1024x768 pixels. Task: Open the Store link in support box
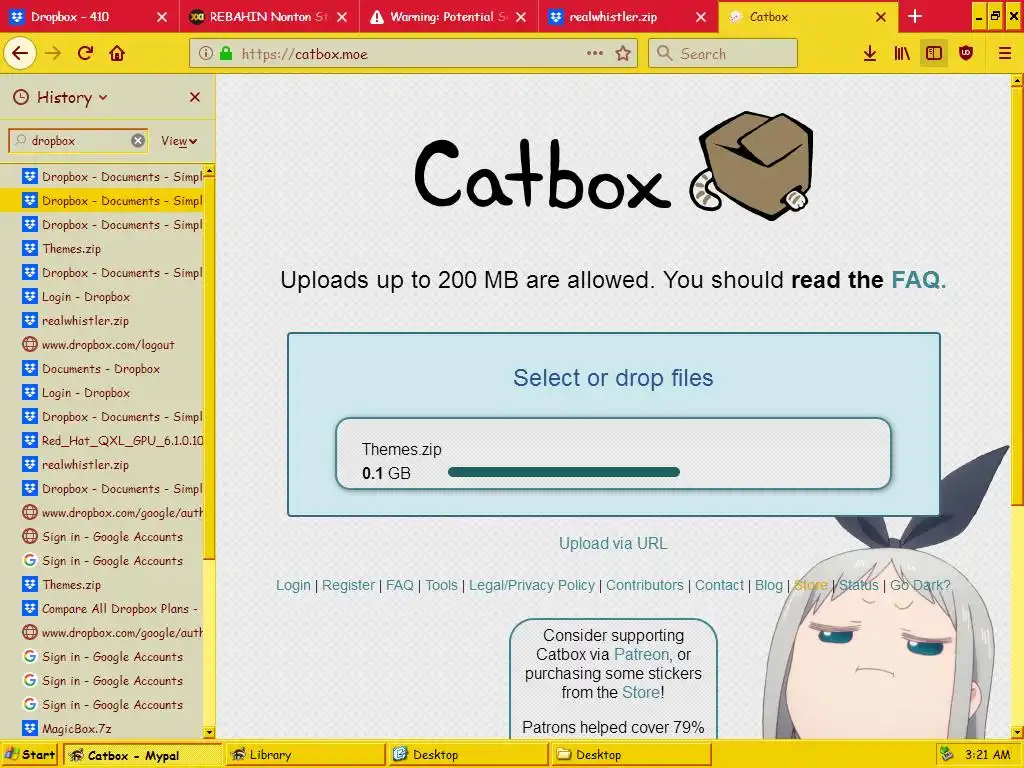641,692
